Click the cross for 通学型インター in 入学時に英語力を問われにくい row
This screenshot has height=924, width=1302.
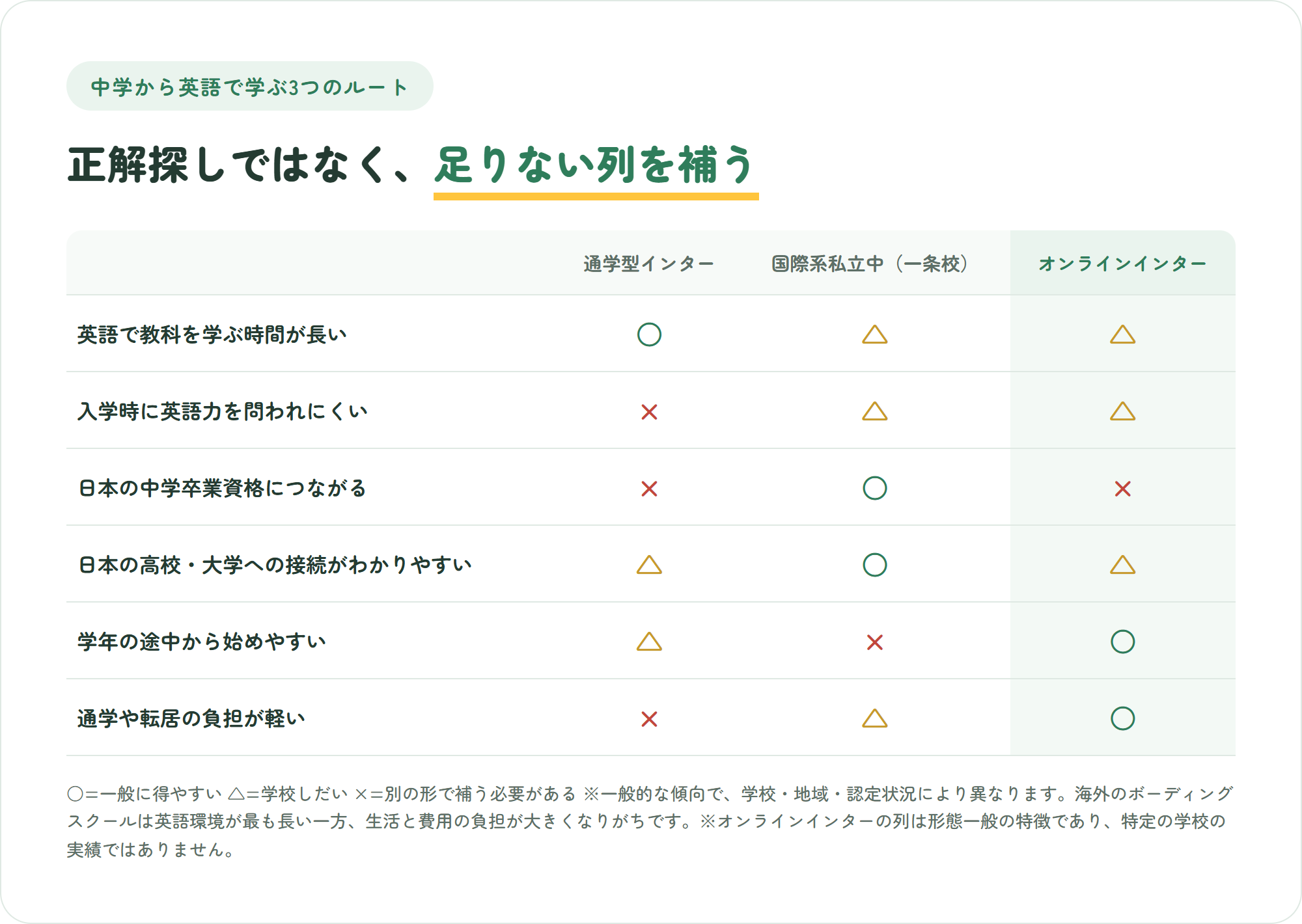pyautogui.click(x=649, y=412)
